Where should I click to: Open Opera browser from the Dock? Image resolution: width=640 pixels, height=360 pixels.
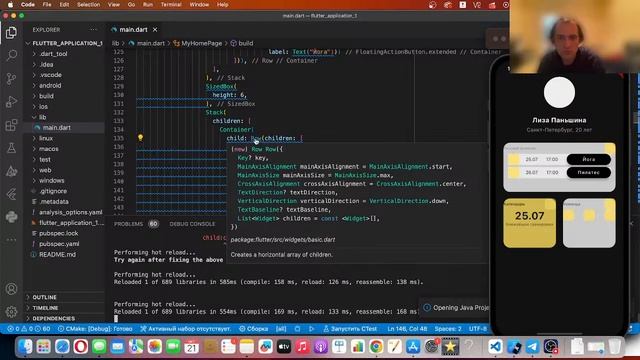click(80, 347)
